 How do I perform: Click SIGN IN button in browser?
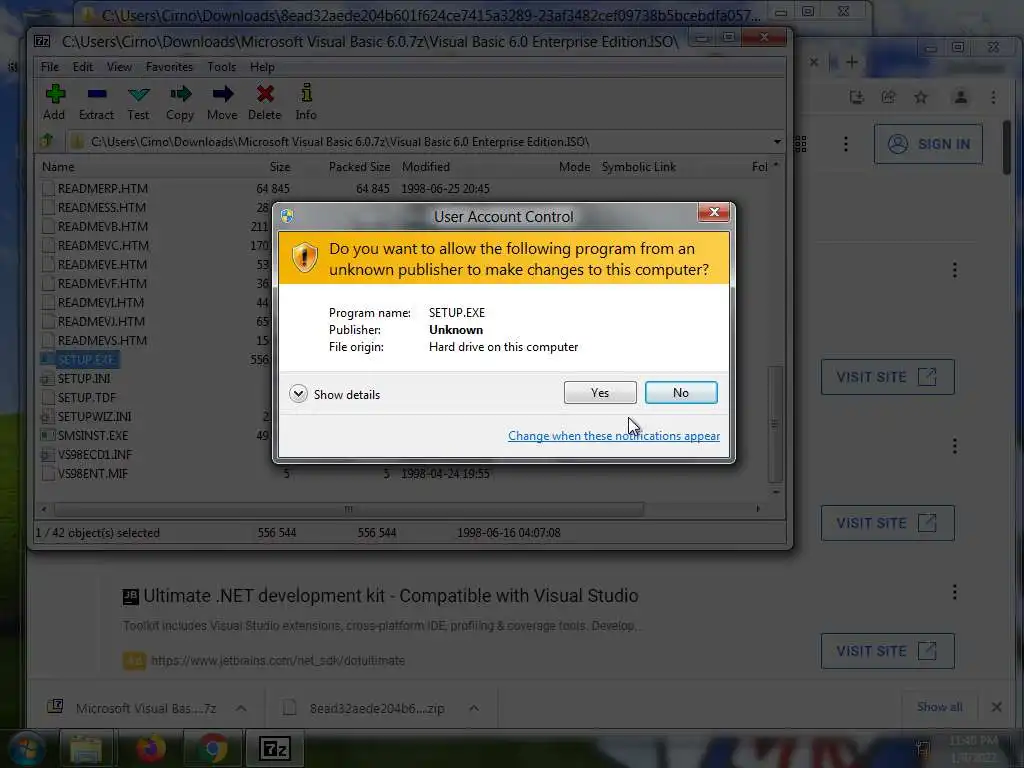(928, 144)
